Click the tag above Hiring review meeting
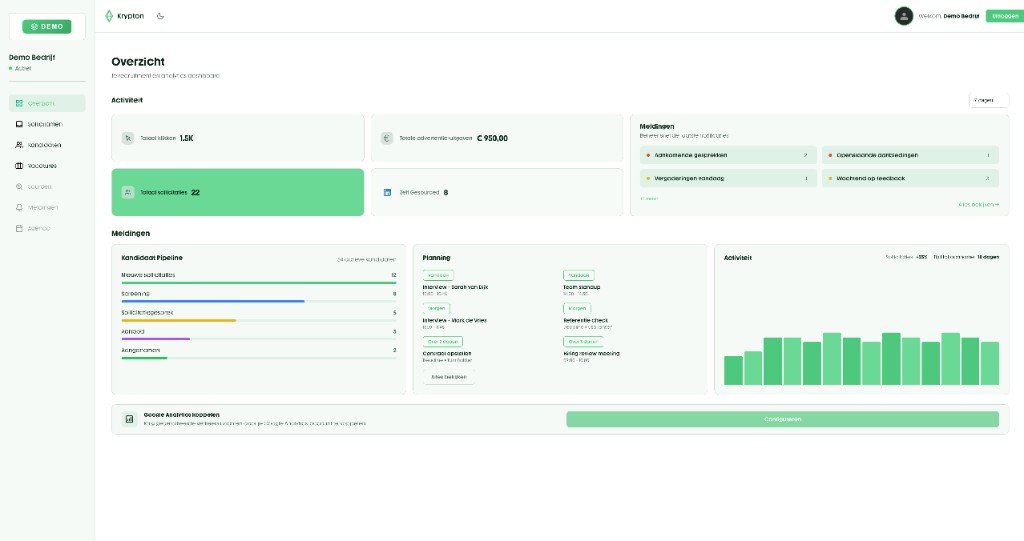 pyautogui.click(x=583, y=342)
